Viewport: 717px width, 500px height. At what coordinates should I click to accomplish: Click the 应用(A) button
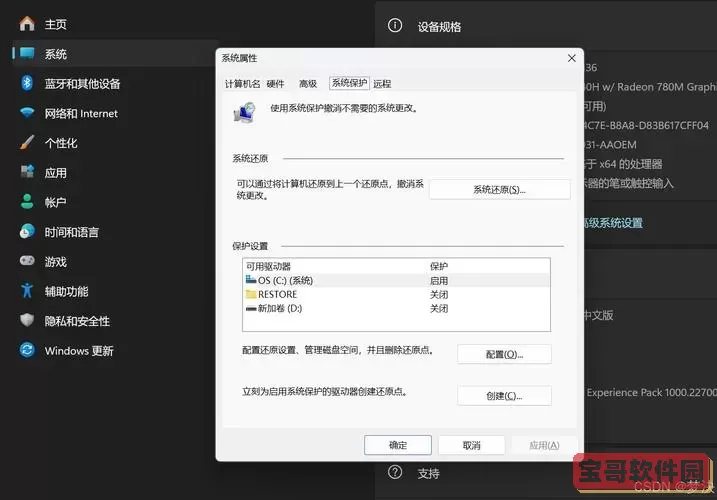pos(544,445)
